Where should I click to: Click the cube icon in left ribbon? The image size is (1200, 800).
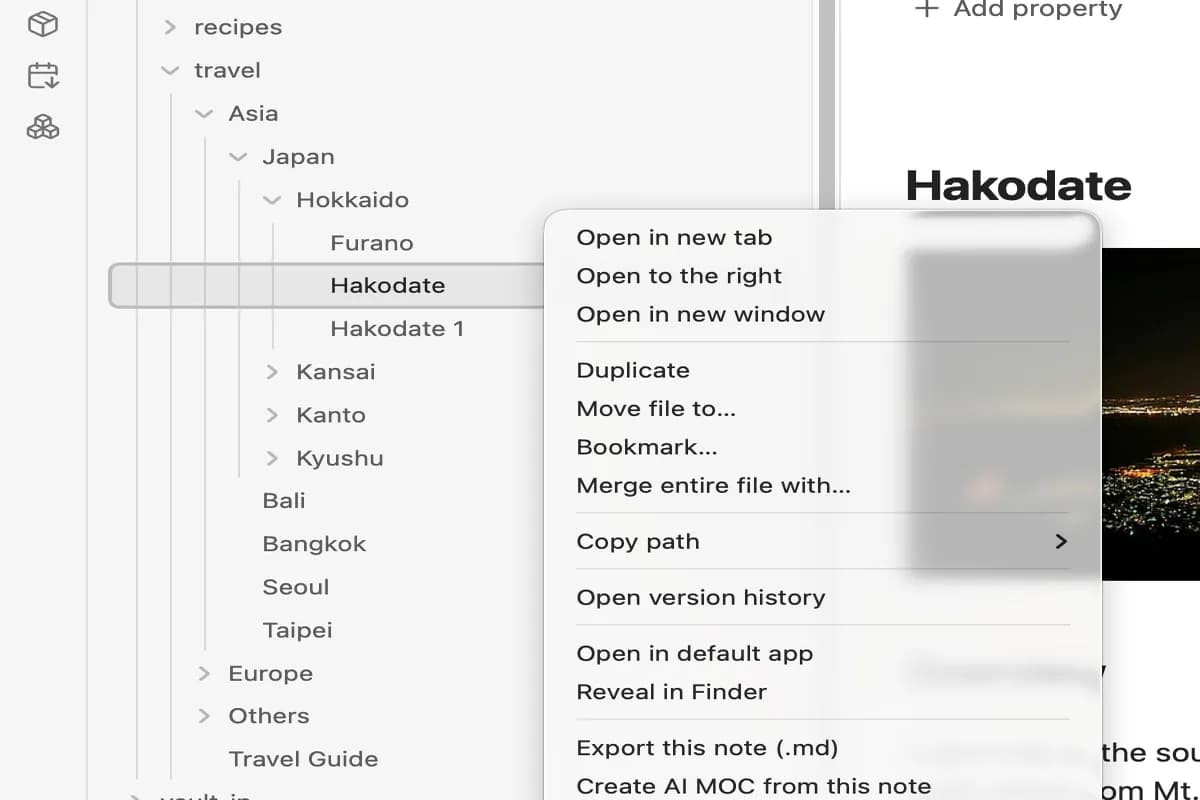point(43,24)
